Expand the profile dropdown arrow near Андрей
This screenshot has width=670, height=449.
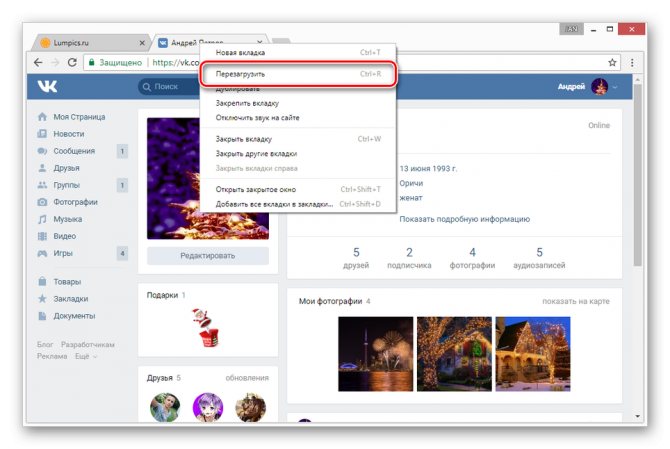click(615, 87)
